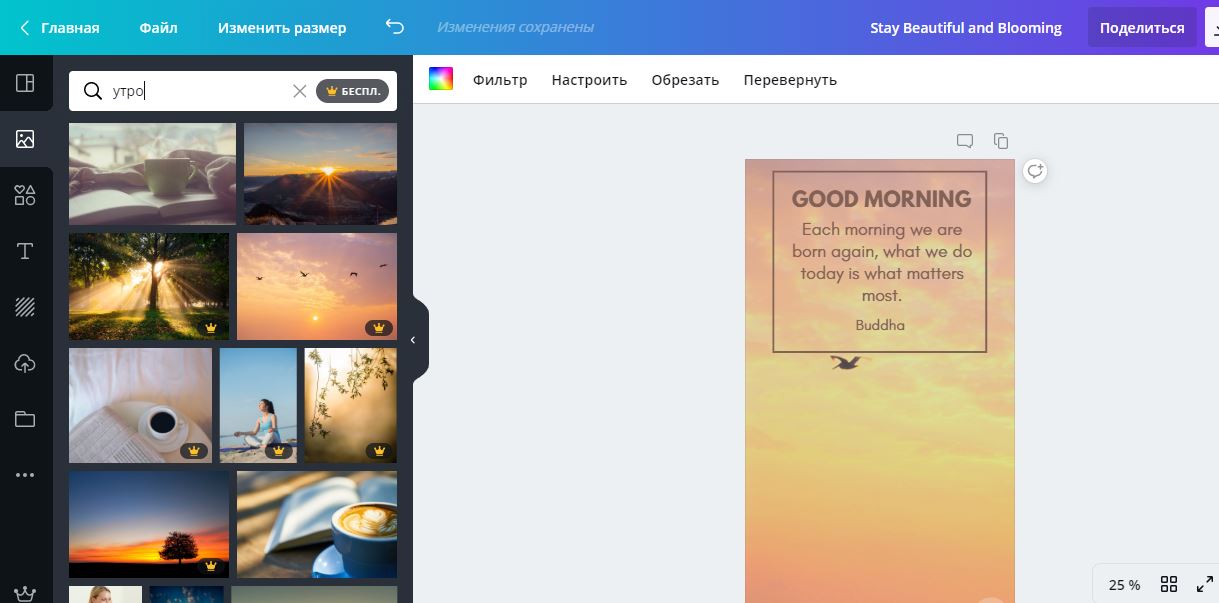Image resolution: width=1219 pixels, height=603 pixels.
Task: Open the Photos panel in sidebar
Action: (25, 139)
